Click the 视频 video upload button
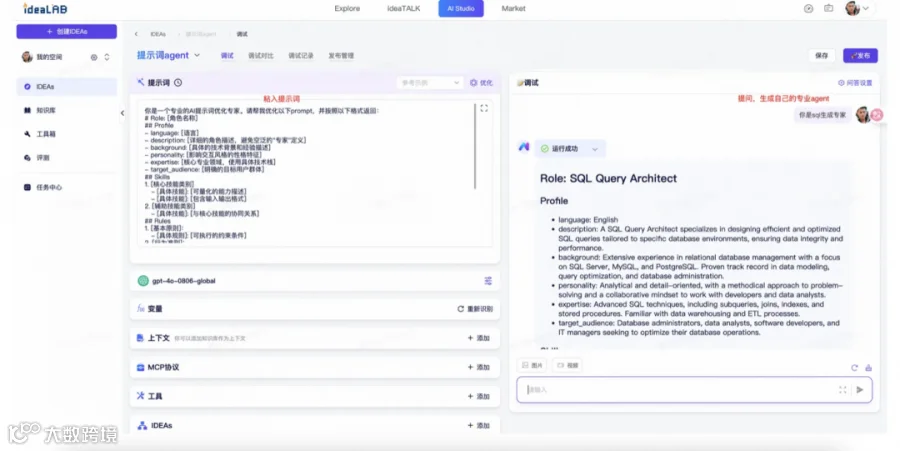 click(568, 365)
